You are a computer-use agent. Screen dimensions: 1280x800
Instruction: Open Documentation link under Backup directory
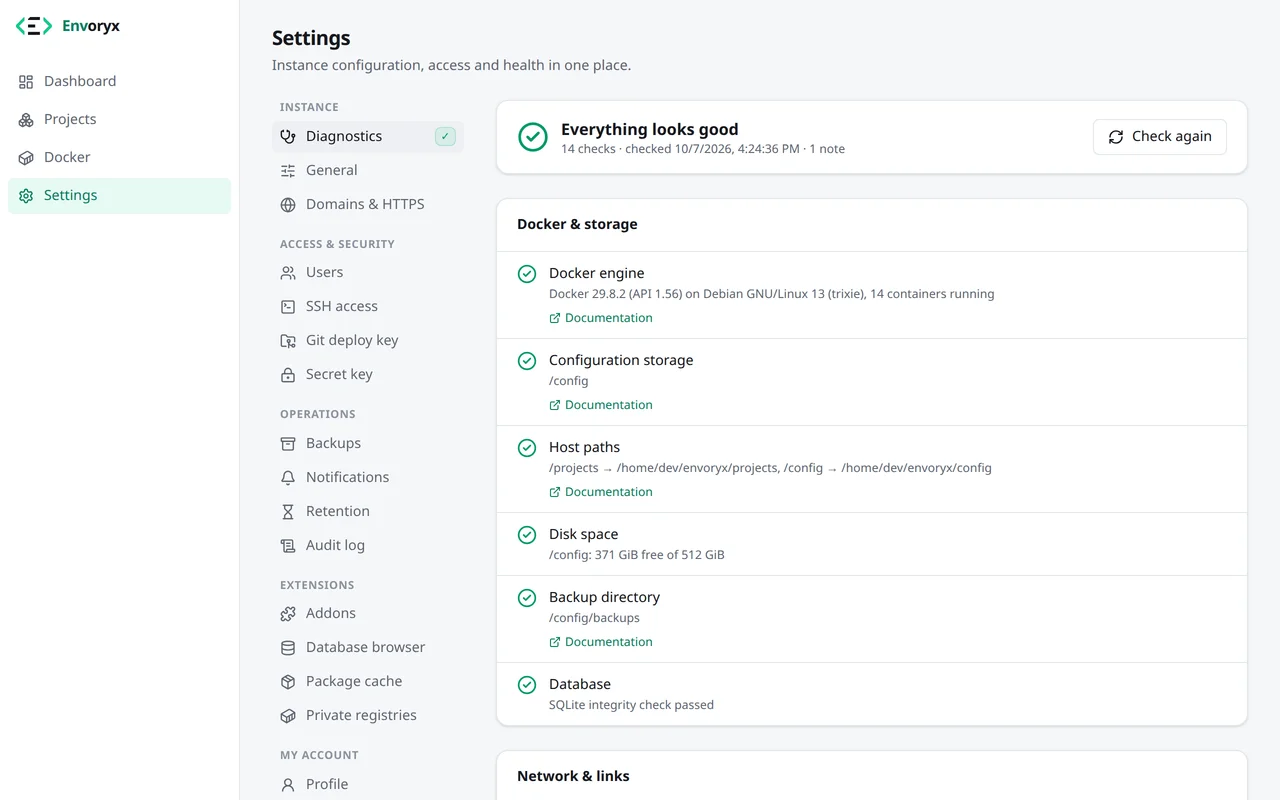pyautogui.click(x=601, y=642)
